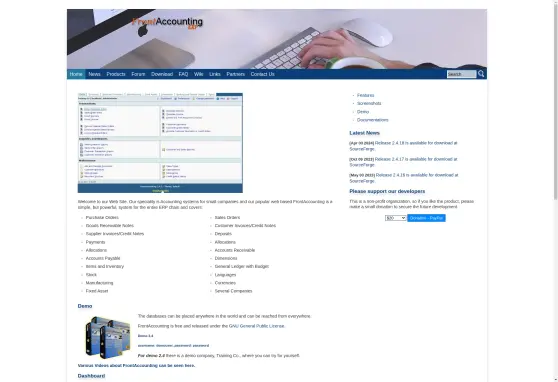Open the Download menu item

coord(162,74)
